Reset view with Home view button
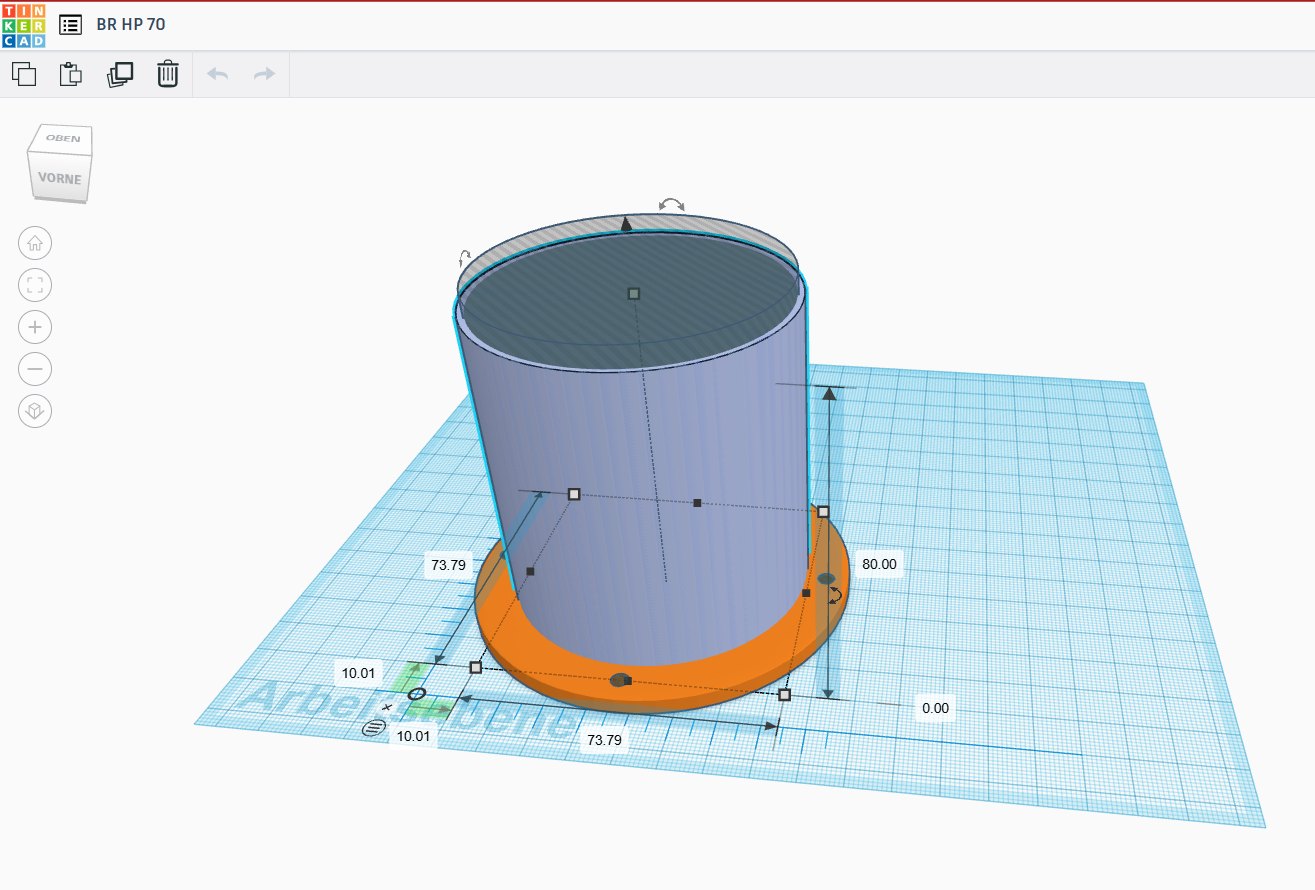 (35, 243)
